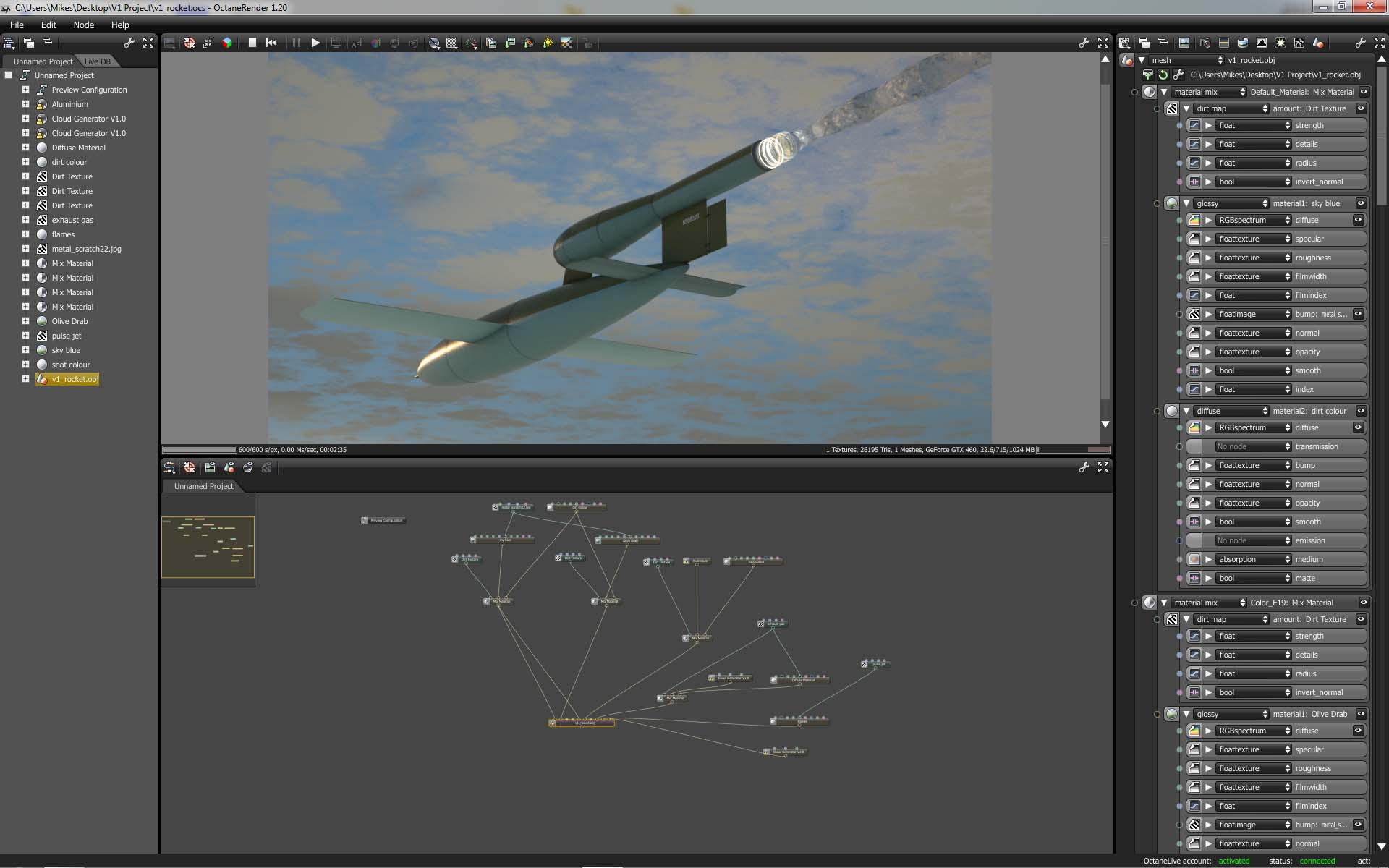Collapse the material2 dirt colour diffuse node
The image size is (1389, 868).
click(1186, 411)
